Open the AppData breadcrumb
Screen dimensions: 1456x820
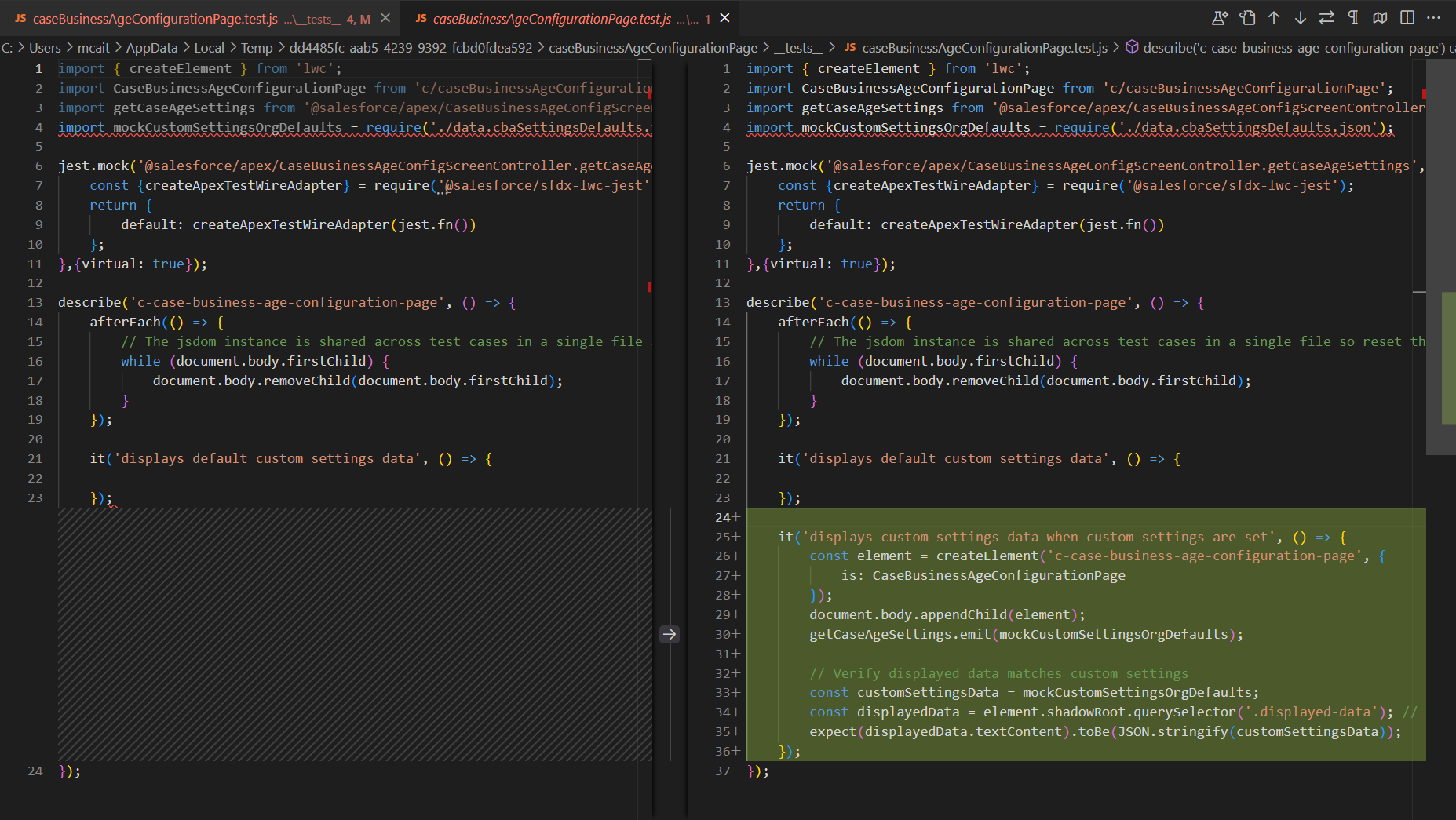151,48
